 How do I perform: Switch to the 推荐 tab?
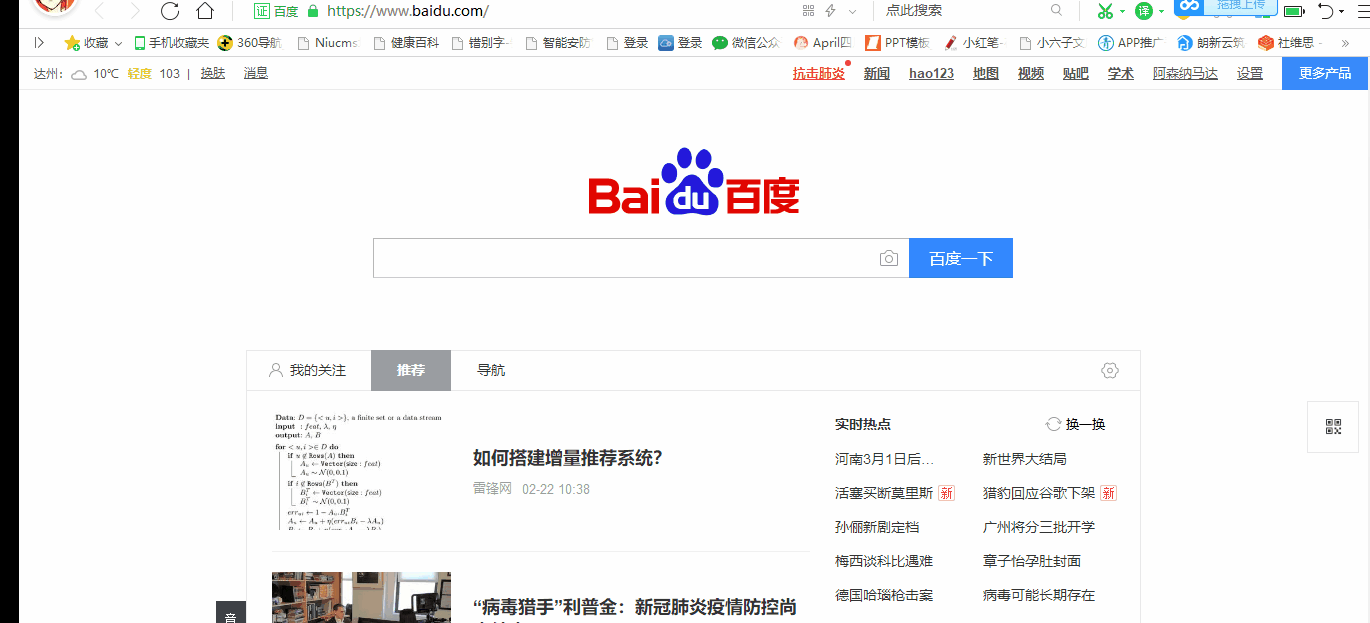pos(411,370)
